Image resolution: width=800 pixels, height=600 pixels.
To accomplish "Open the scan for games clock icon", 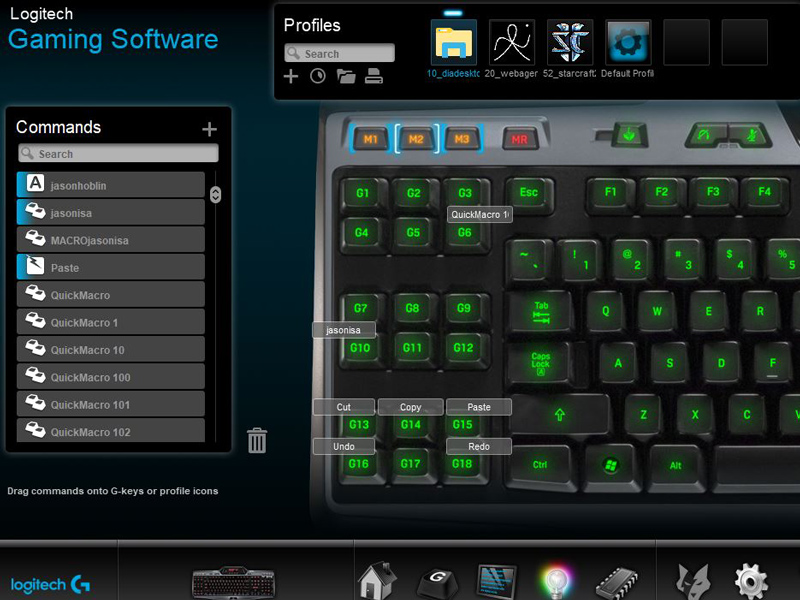I will point(318,77).
